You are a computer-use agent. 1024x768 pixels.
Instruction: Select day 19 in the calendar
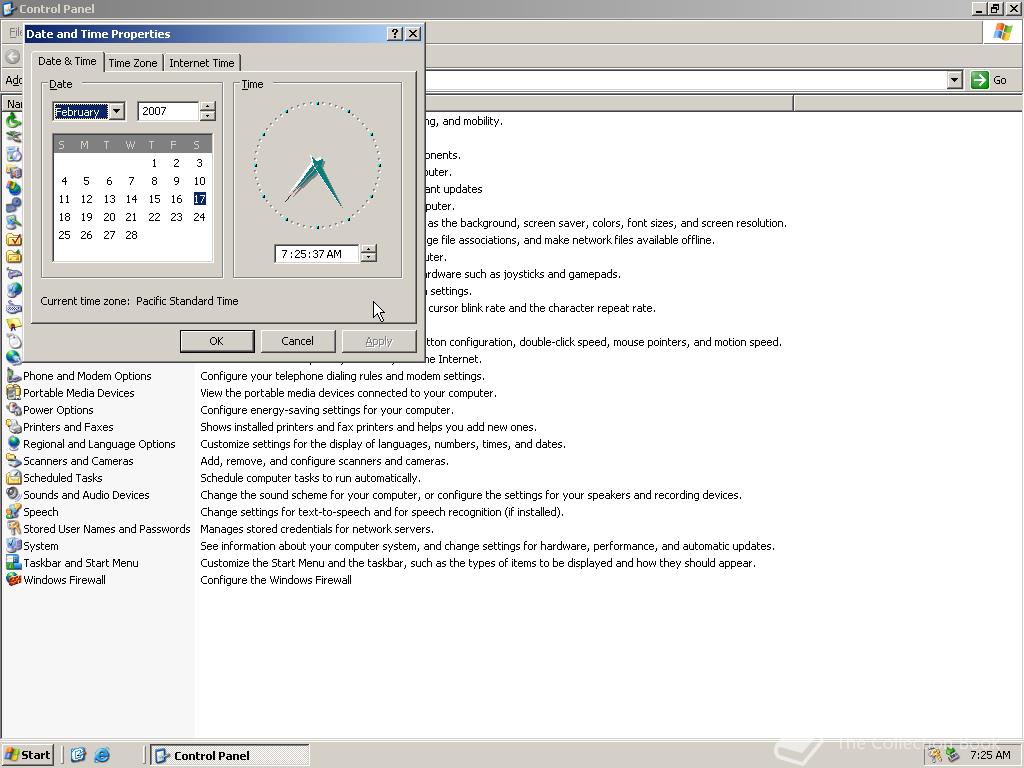(x=86, y=217)
